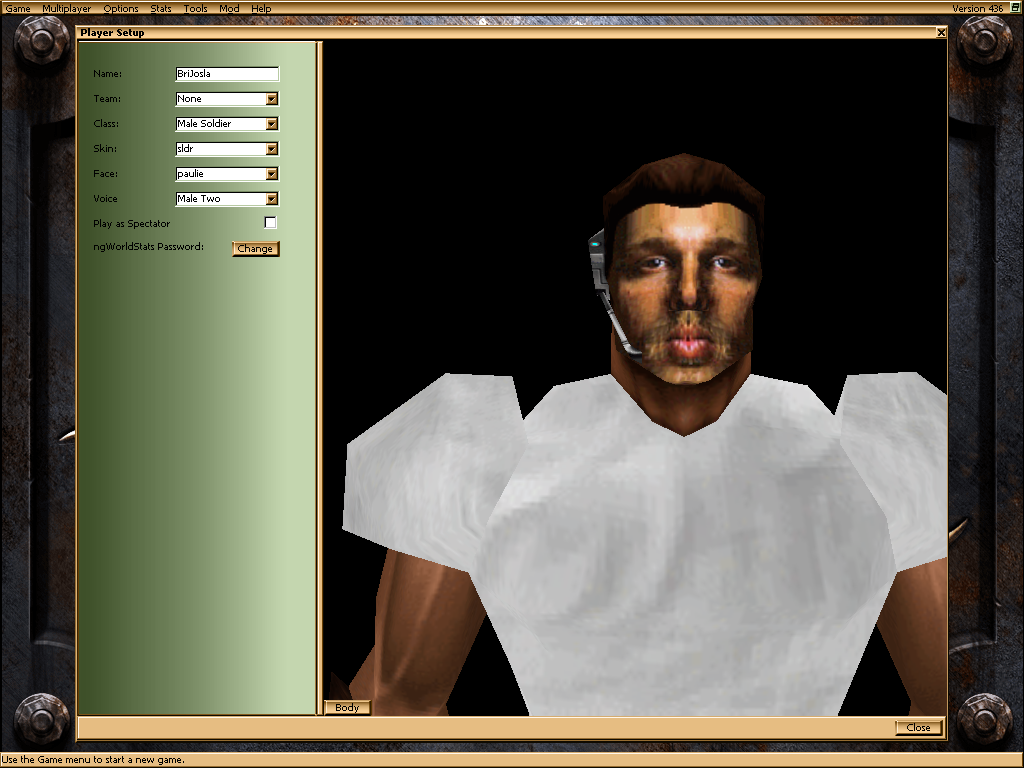
Task: Close Player Setup with the title bar X
Action: pyautogui.click(x=941, y=33)
